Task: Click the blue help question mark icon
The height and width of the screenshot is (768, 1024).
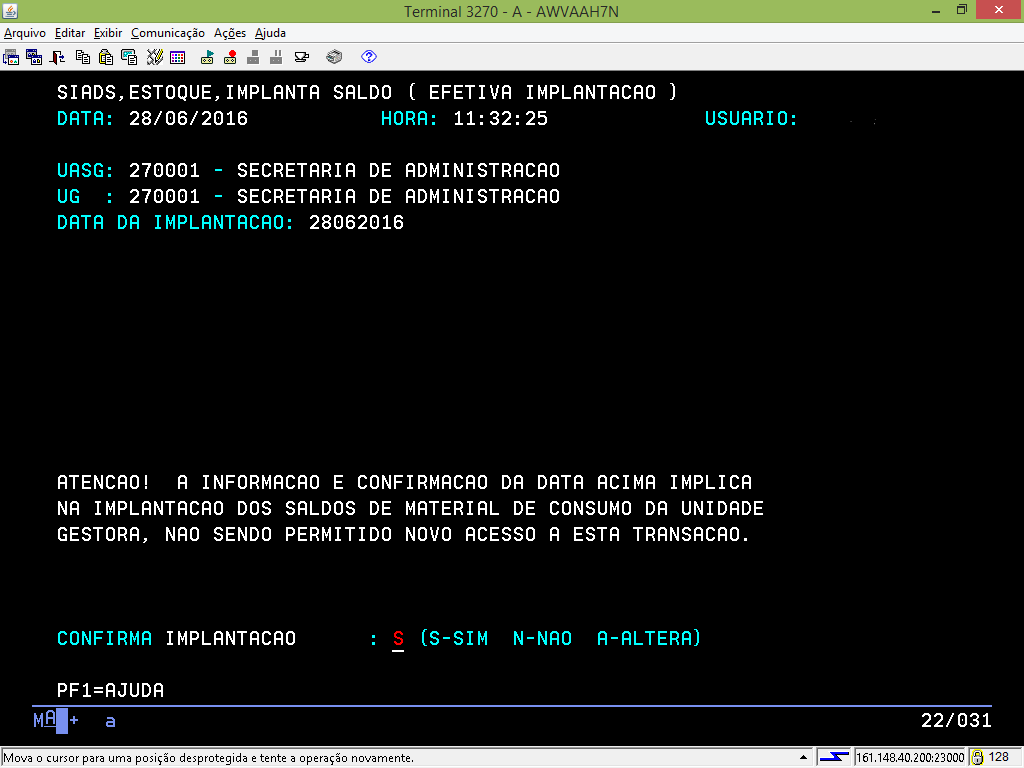Action: point(369,57)
